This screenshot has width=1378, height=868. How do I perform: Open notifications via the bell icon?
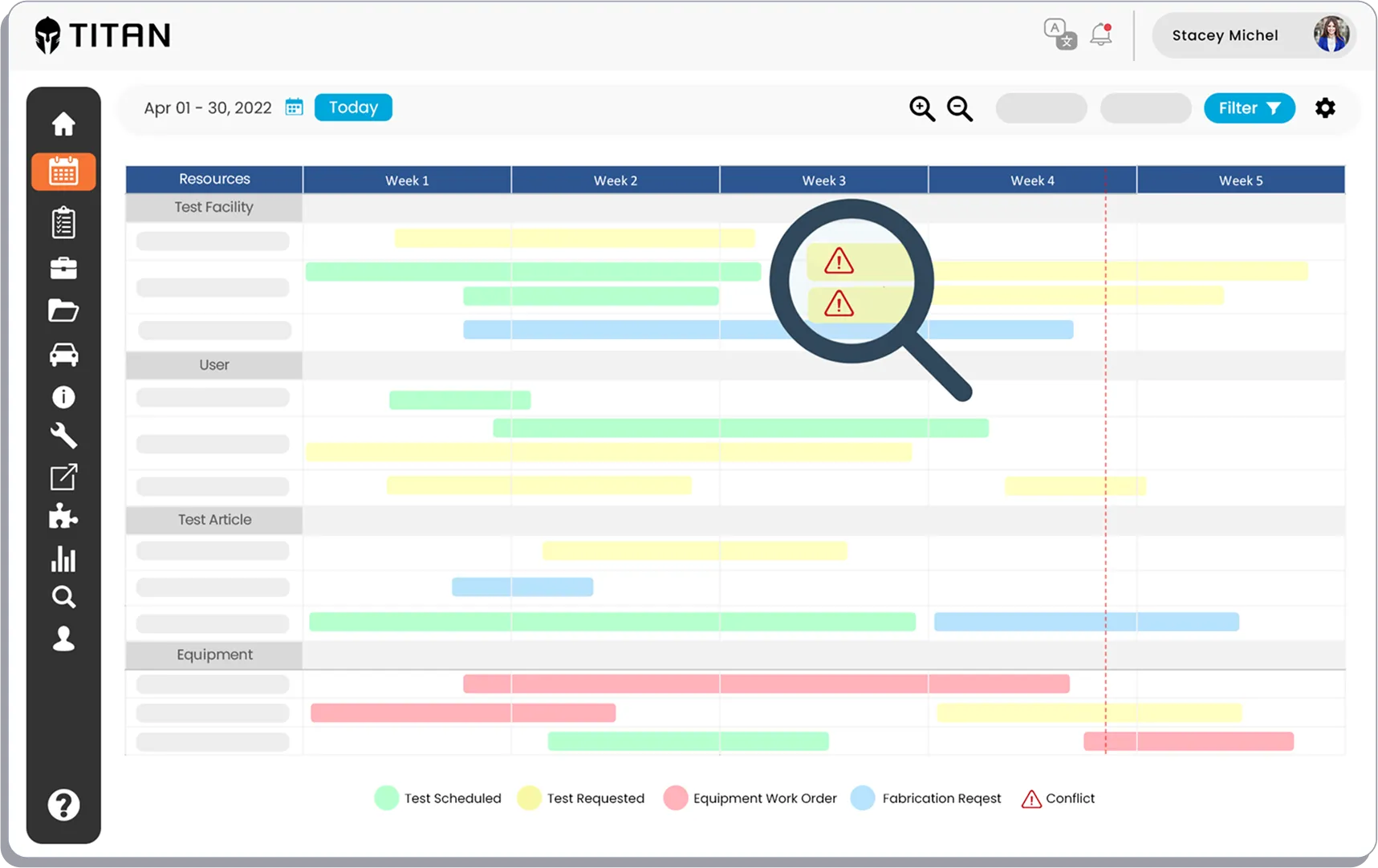[x=1099, y=34]
